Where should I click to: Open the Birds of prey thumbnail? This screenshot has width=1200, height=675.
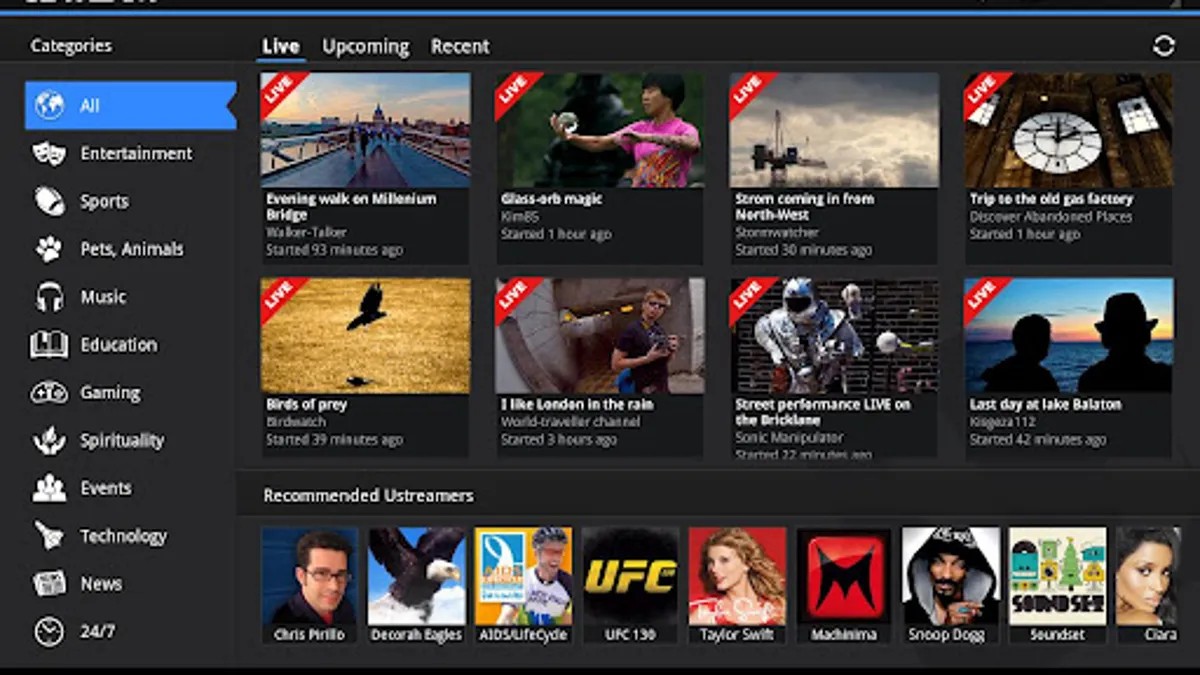click(x=365, y=336)
